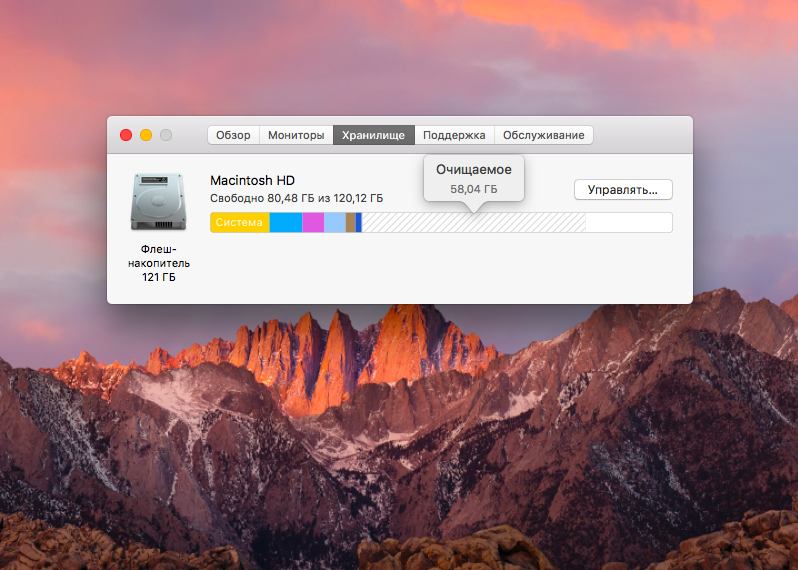Viewport: 798px width, 570px height.
Task: Click the Macintosh HD title text
Action: tap(252, 181)
